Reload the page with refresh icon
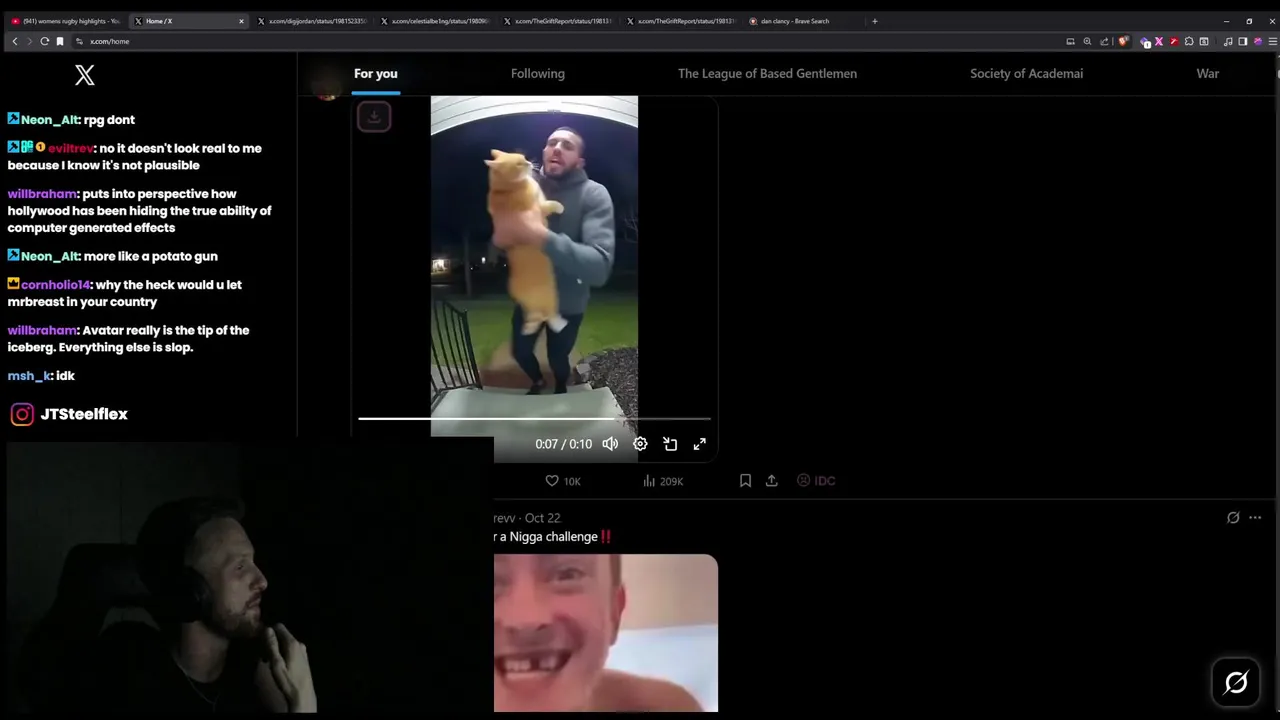The width and height of the screenshot is (1280, 720). [44, 41]
